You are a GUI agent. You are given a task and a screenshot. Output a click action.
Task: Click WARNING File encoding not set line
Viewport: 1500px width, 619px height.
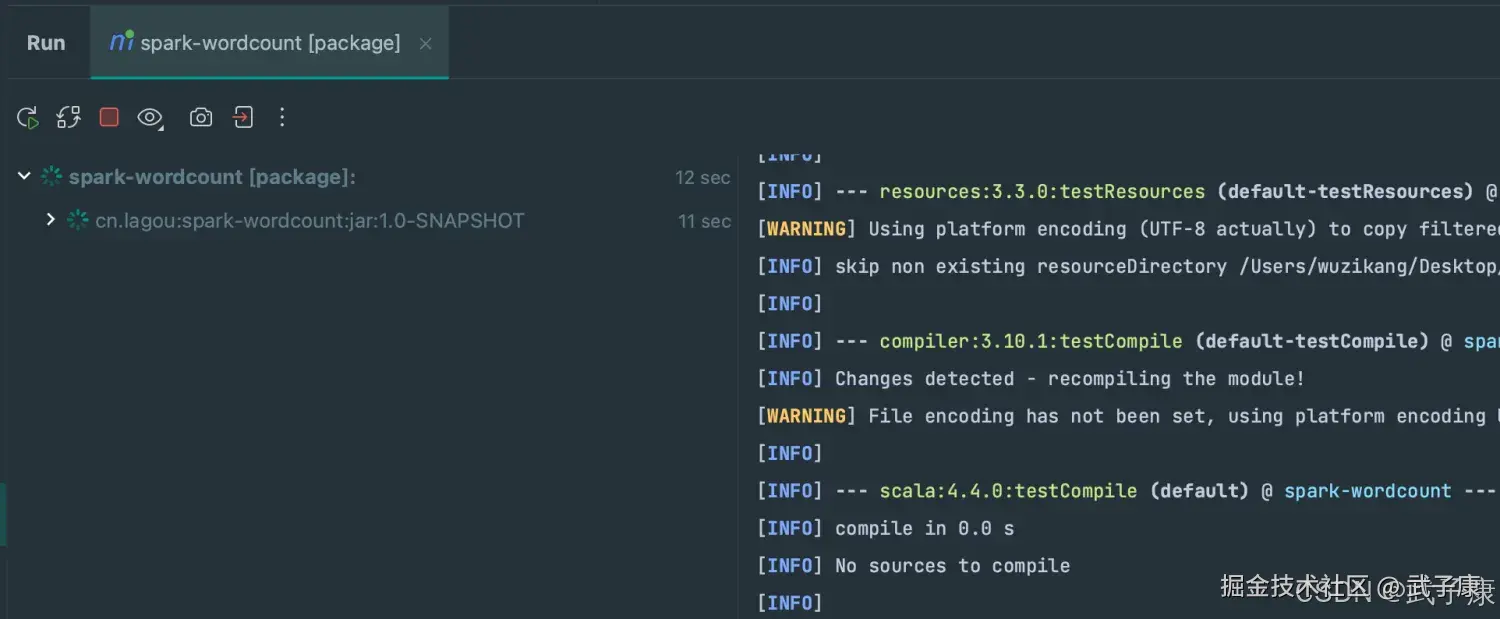click(1128, 416)
